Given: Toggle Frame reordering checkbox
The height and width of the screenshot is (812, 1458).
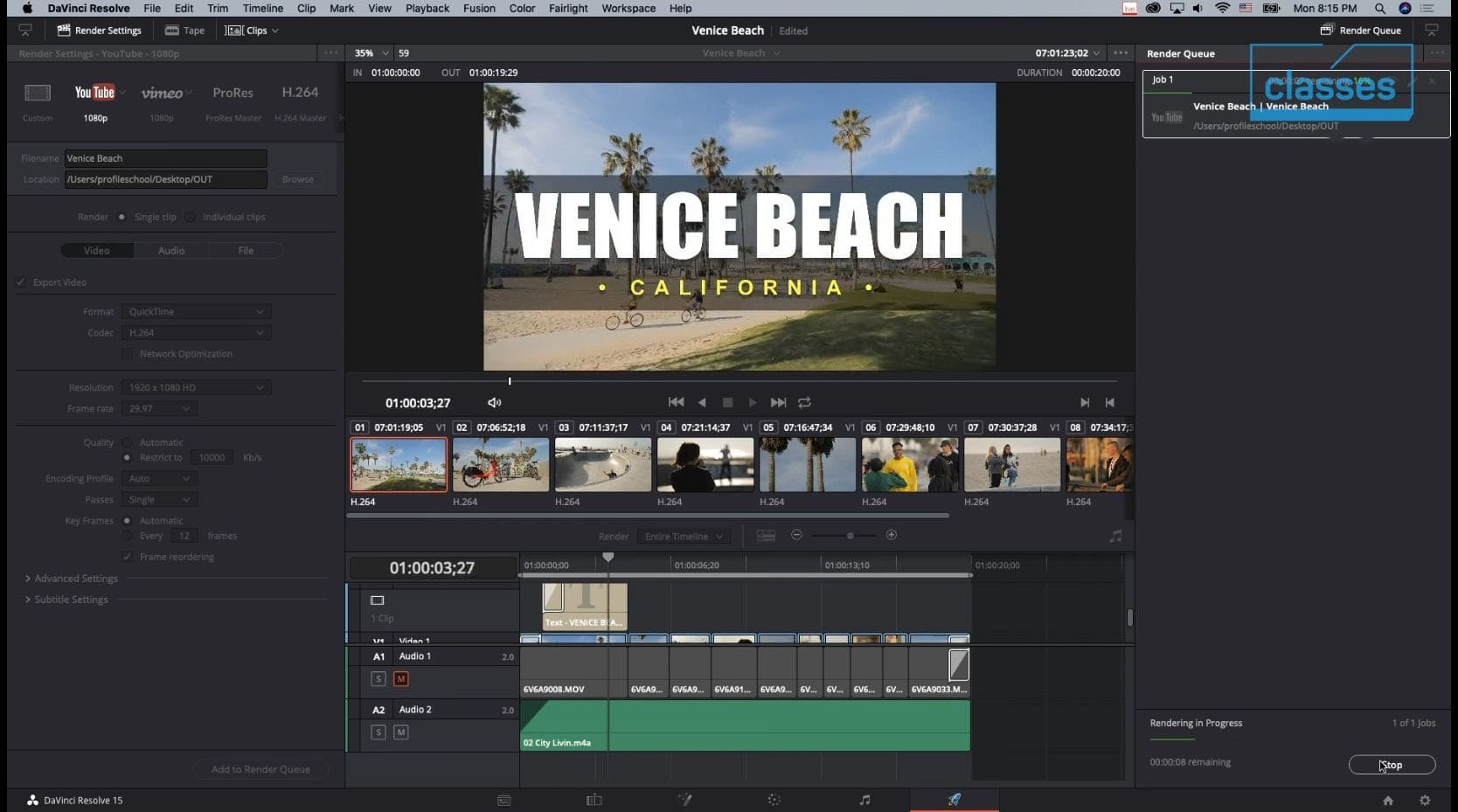Looking at the screenshot, I should point(128,557).
